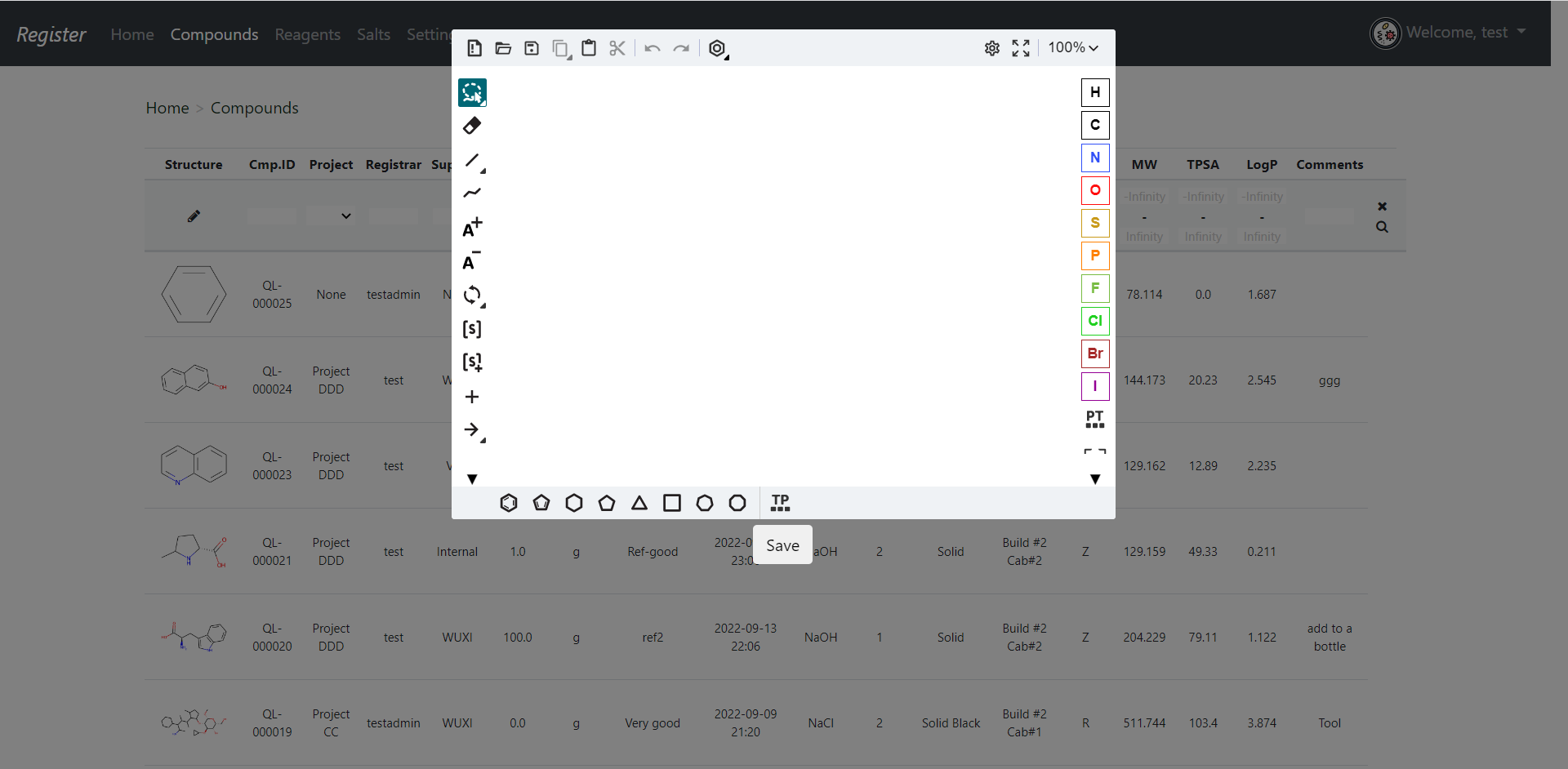
Task: Select the Eraser tool
Action: point(472,126)
